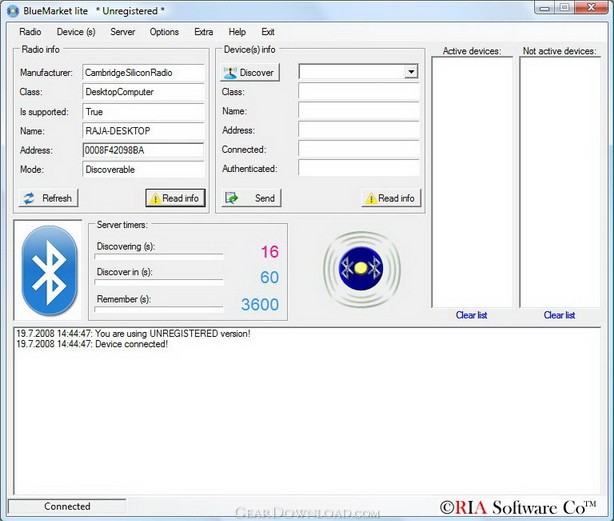The image size is (614, 521).
Task: Click the Not active devices list box
Action: (560, 182)
